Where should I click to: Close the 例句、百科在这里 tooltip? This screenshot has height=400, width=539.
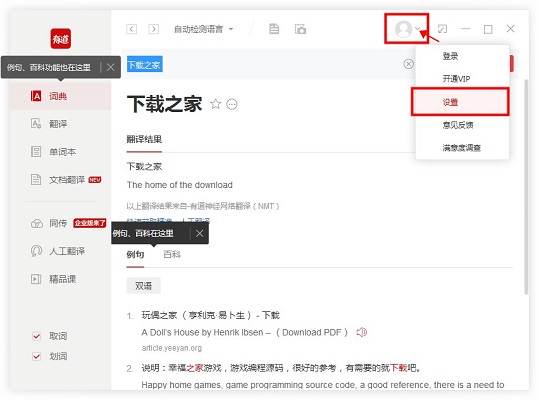[199, 234]
